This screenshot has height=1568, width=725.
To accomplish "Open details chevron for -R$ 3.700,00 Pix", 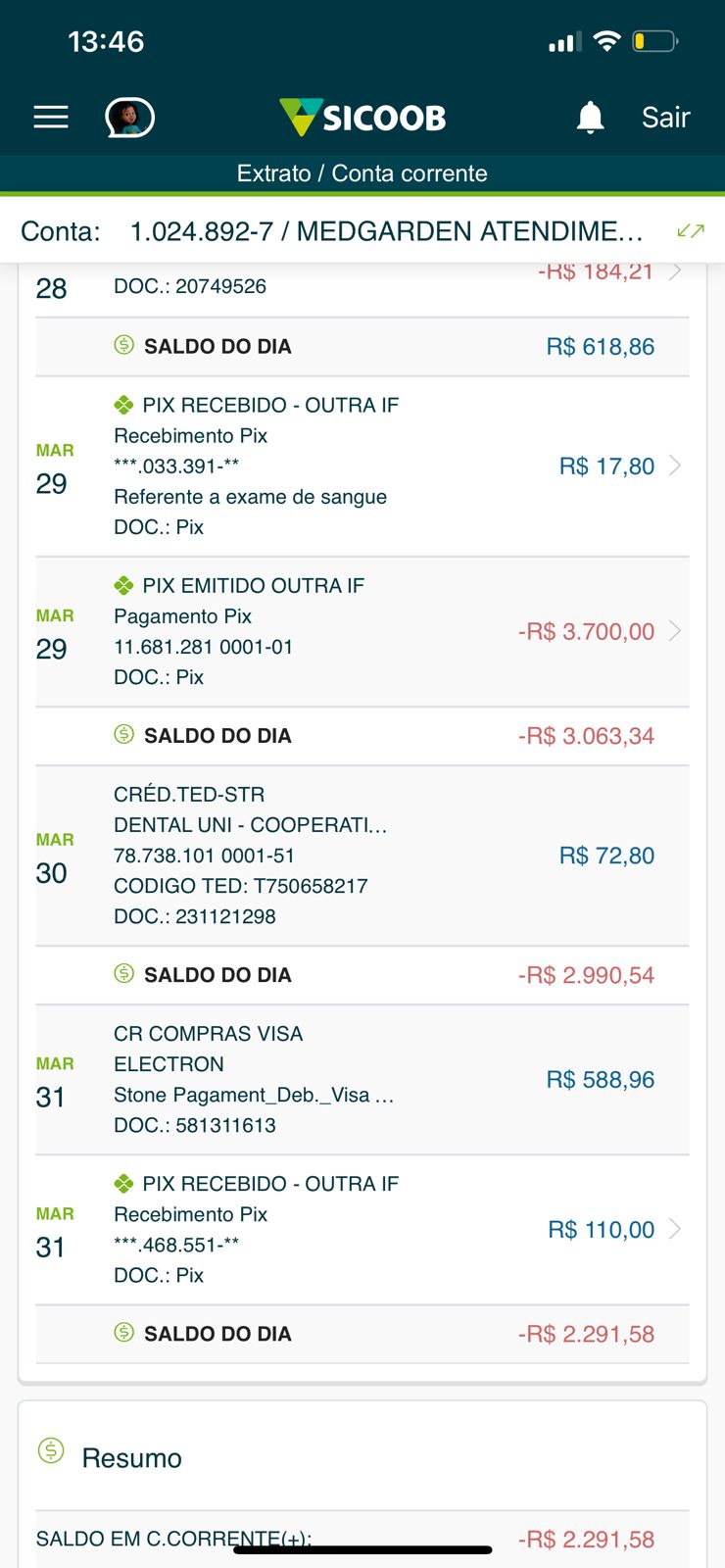I will tap(675, 631).
